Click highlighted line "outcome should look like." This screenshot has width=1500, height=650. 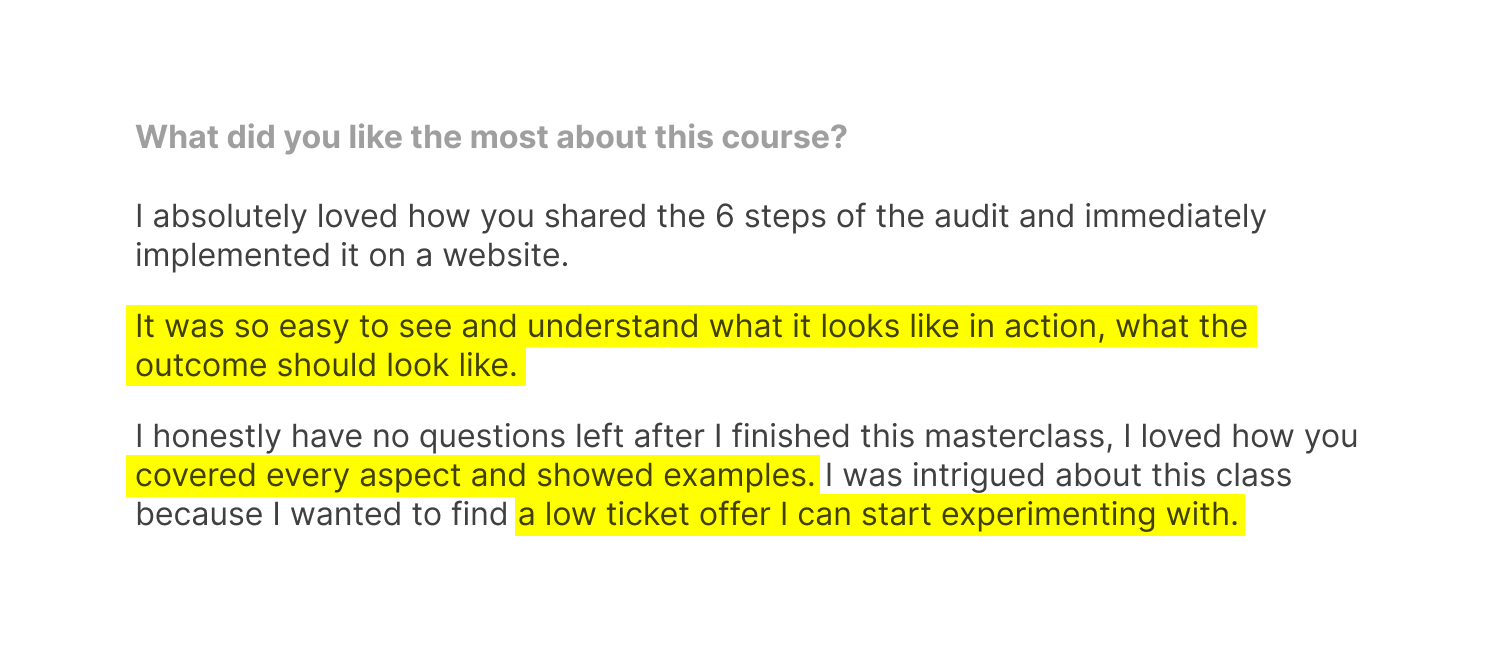click(326, 366)
